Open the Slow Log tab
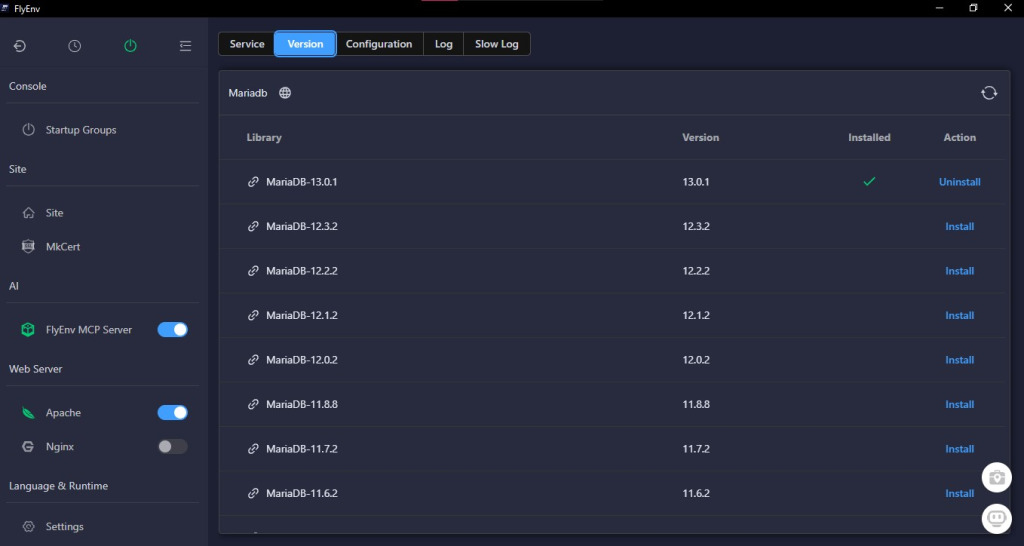Viewport: 1024px width, 546px height. (x=496, y=44)
